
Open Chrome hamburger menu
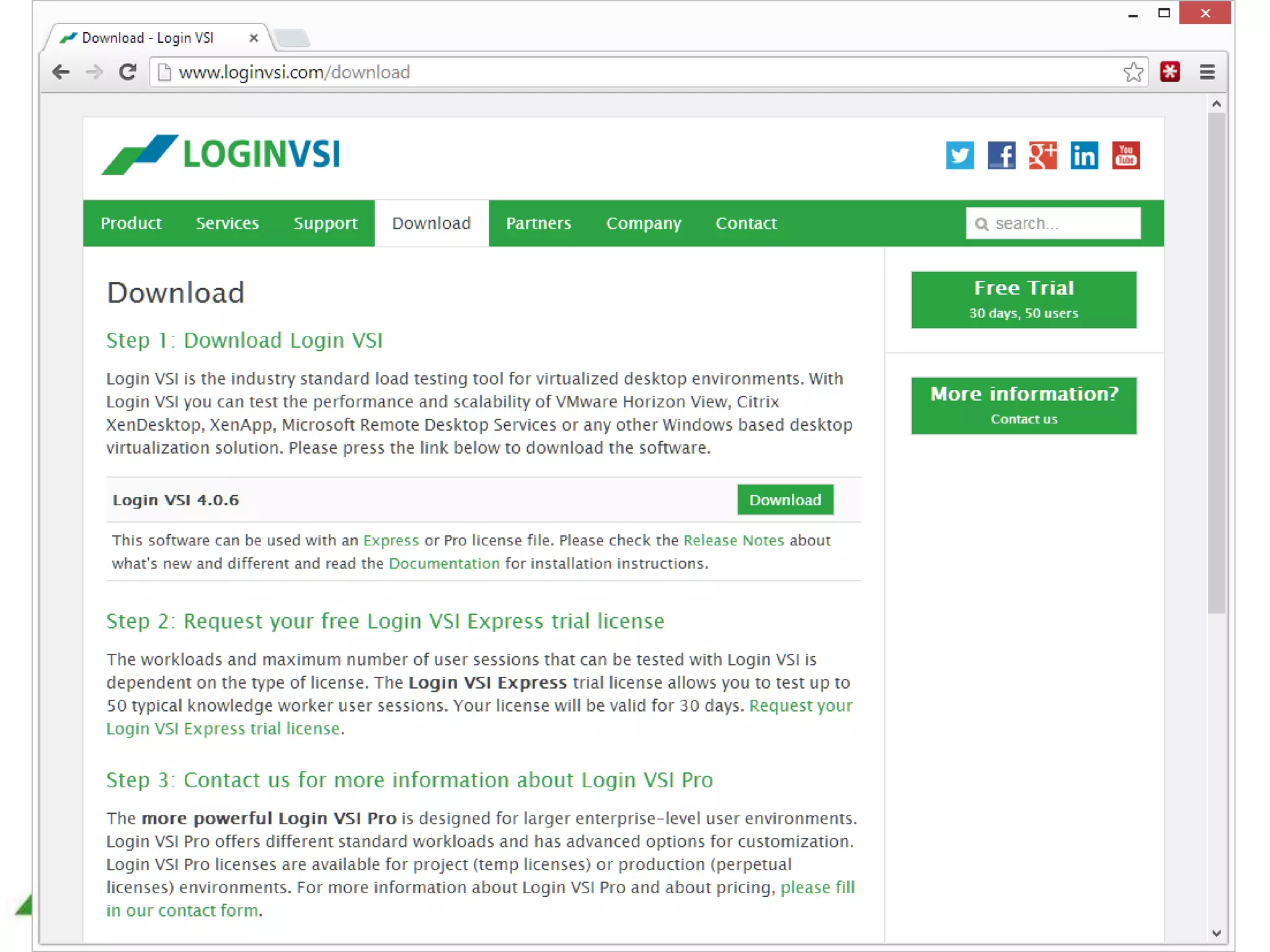click(x=1207, y=73)
